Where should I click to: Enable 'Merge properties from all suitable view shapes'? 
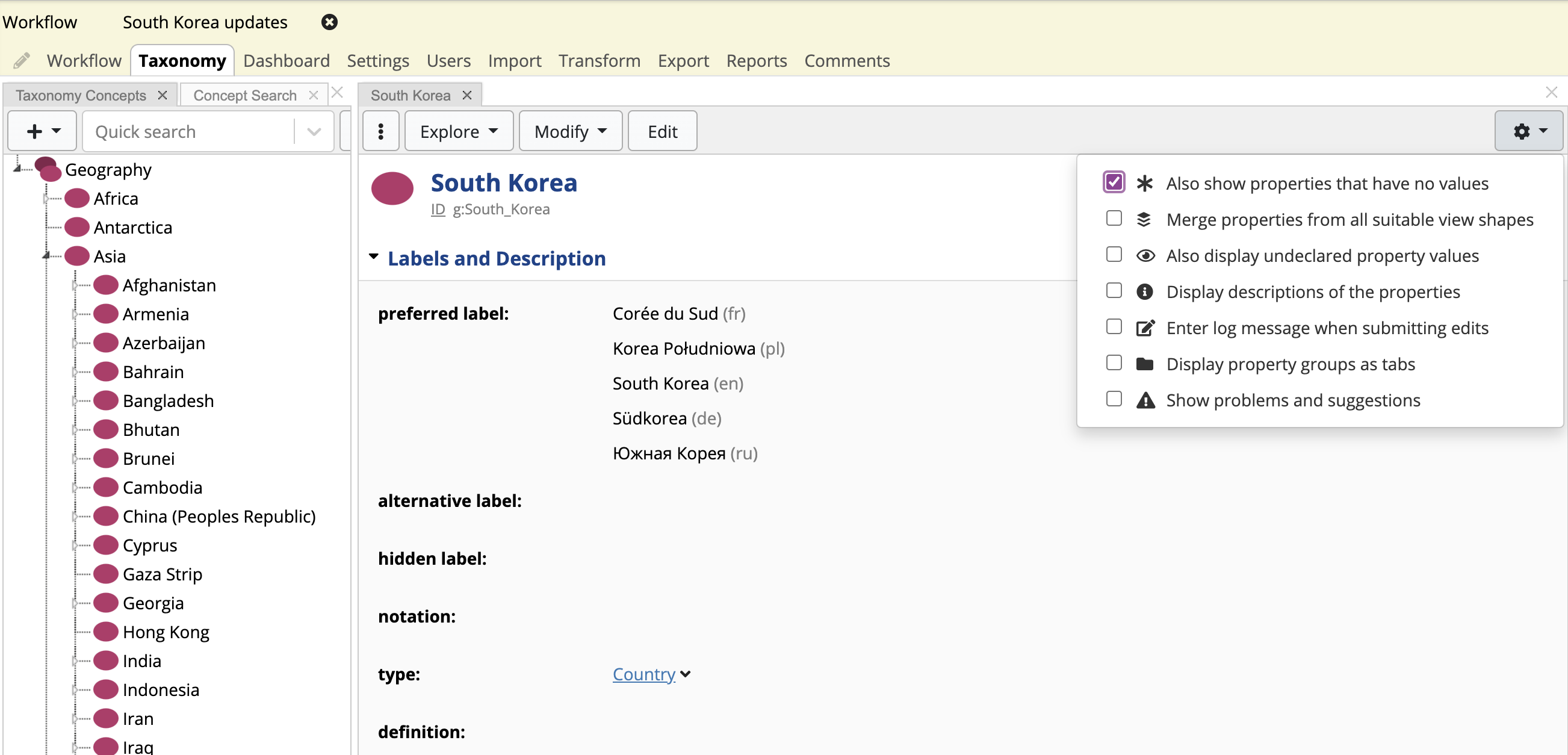click(1113, 219)
